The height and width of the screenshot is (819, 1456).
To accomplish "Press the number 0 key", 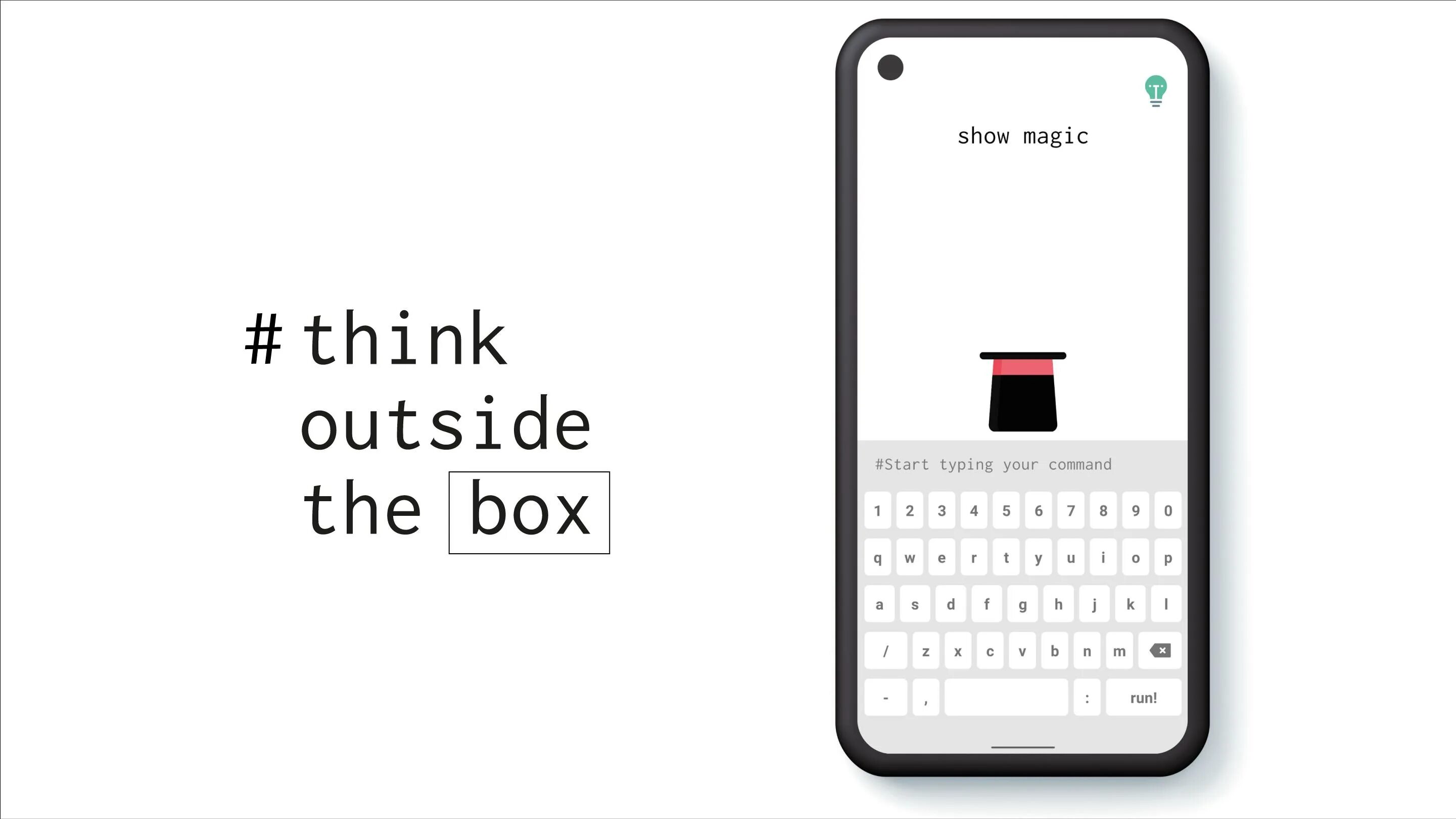I will pyautogui.click(x=1167, y=510).
